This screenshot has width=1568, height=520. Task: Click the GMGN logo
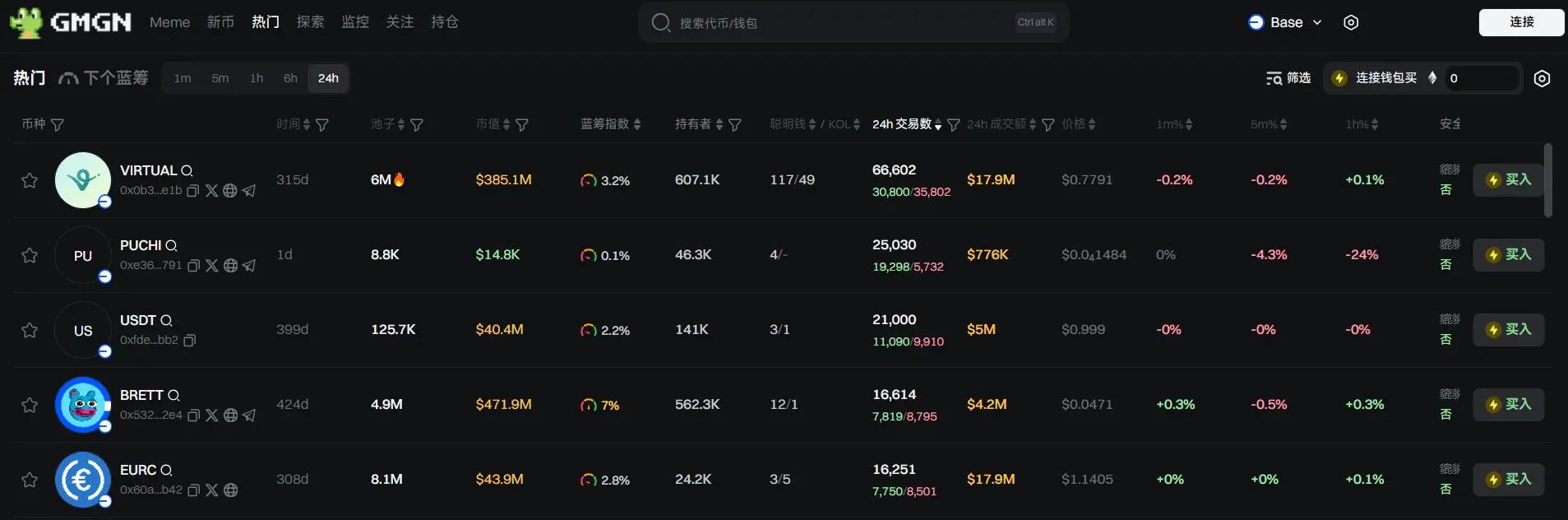click(x=71, y=22)
